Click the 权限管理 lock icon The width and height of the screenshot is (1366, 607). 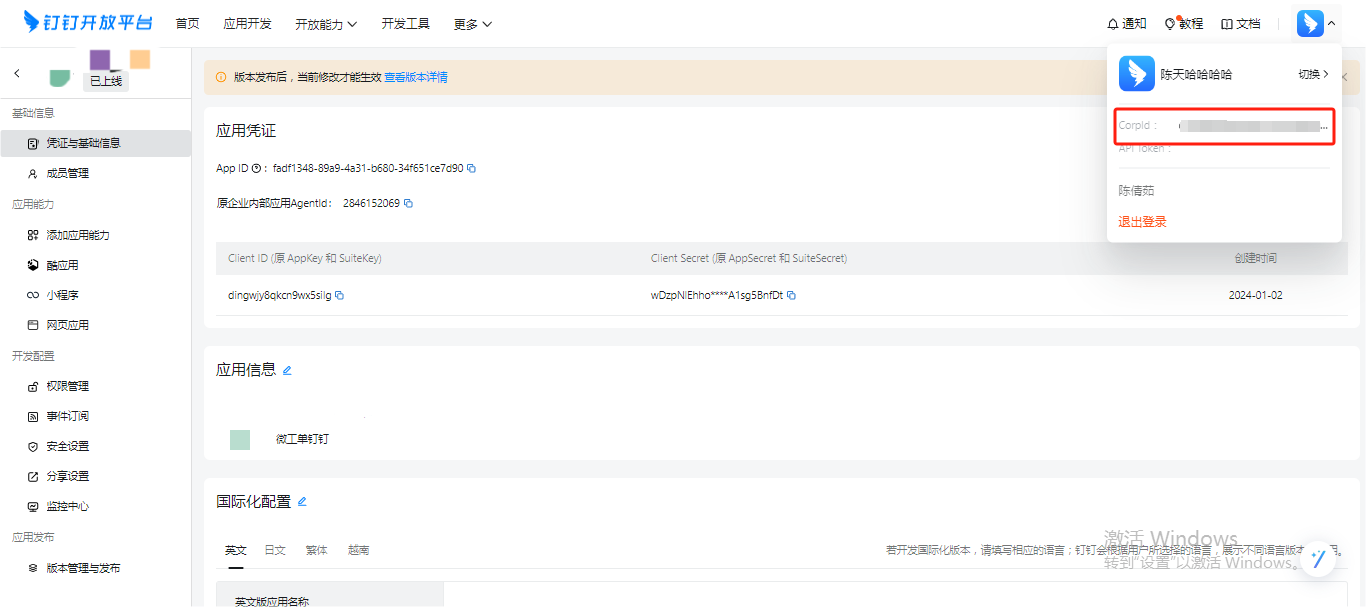(x=33, y=386)
